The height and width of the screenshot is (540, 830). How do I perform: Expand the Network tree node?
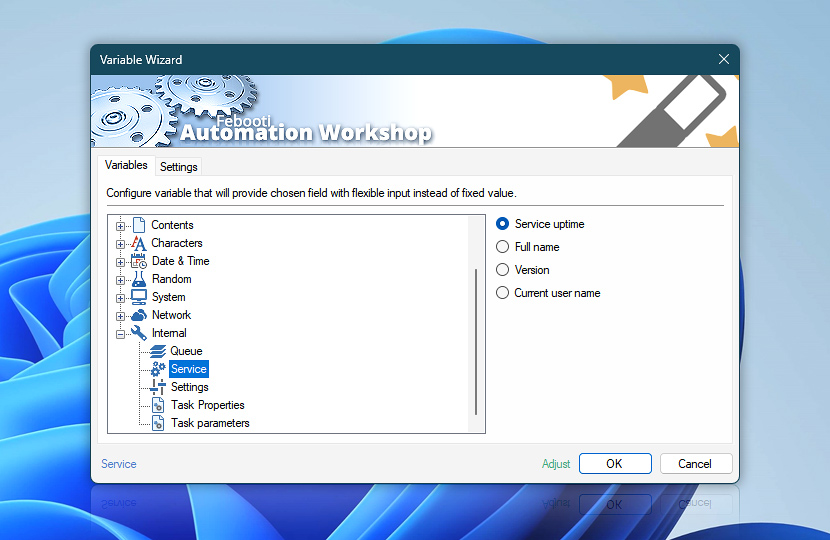click(x=120, y=316)
